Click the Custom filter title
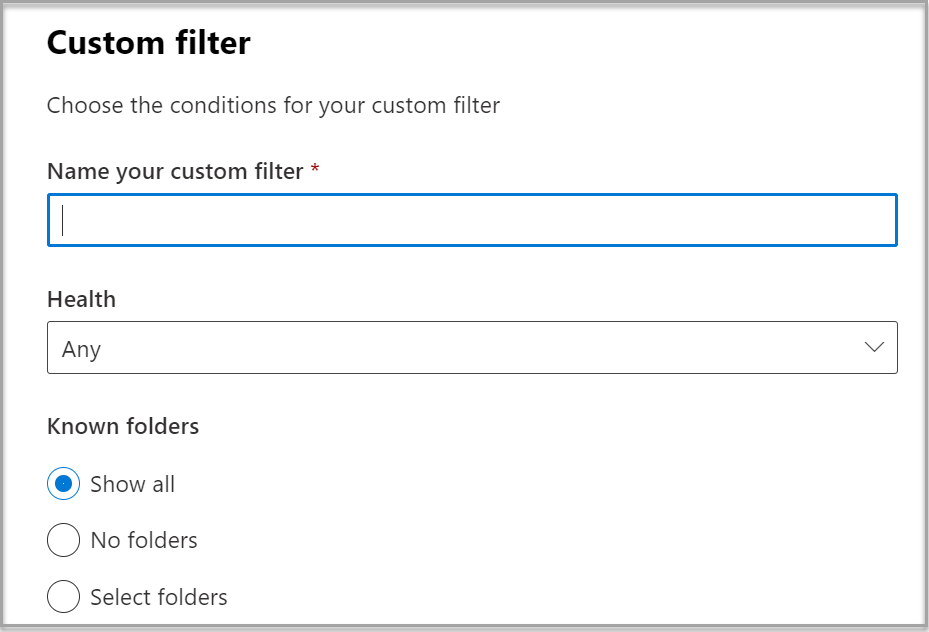This screenshot has height=632, width=929. [148, 43]
